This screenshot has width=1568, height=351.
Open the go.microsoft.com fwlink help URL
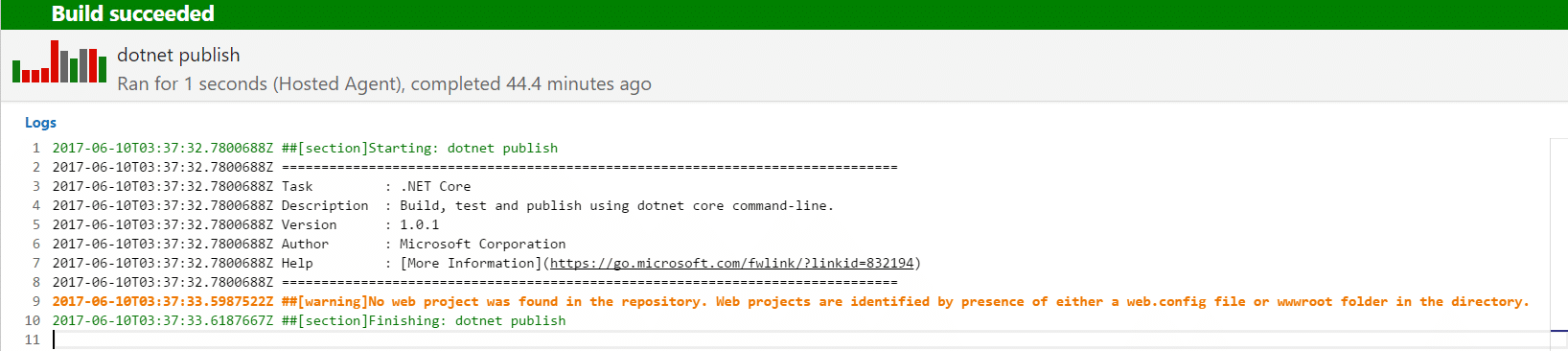tap(732, 263)
